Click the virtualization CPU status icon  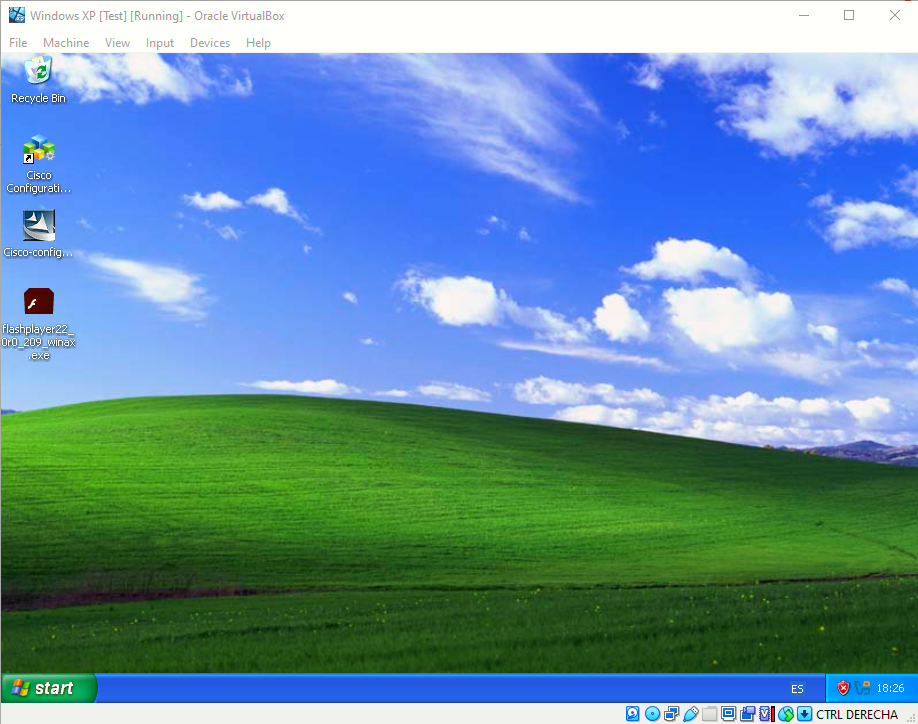click(x=767, y=714)
